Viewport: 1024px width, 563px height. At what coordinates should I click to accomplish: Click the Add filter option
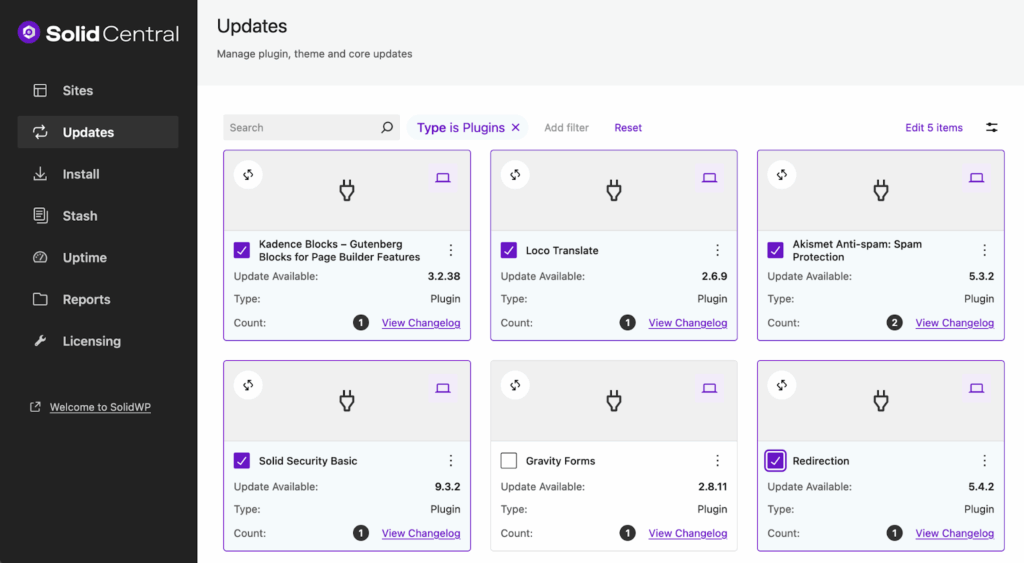(x=566, y=128)
